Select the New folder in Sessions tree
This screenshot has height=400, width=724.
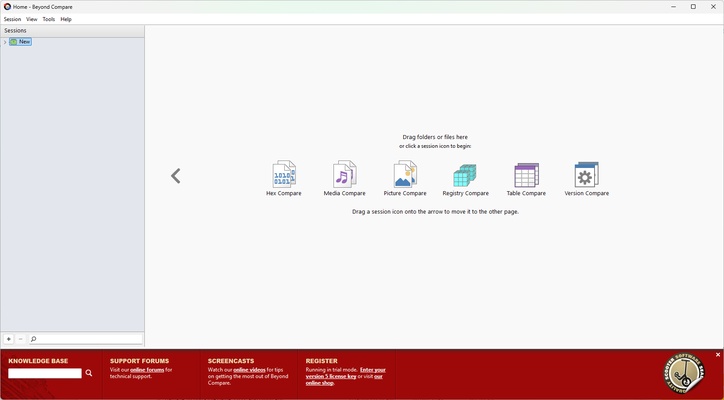[x=24, y=42]
